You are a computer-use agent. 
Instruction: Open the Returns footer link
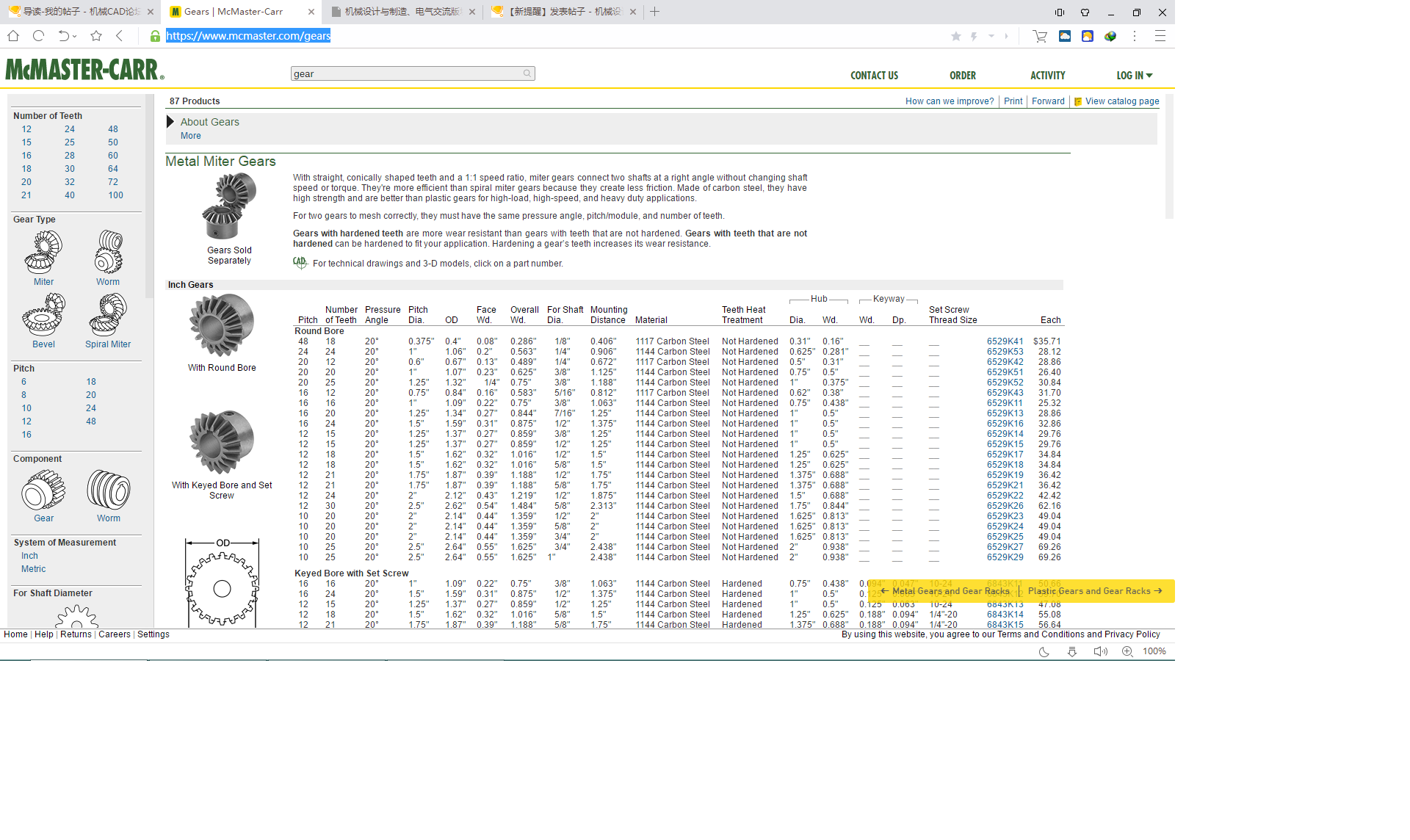[x=76, y=634]
